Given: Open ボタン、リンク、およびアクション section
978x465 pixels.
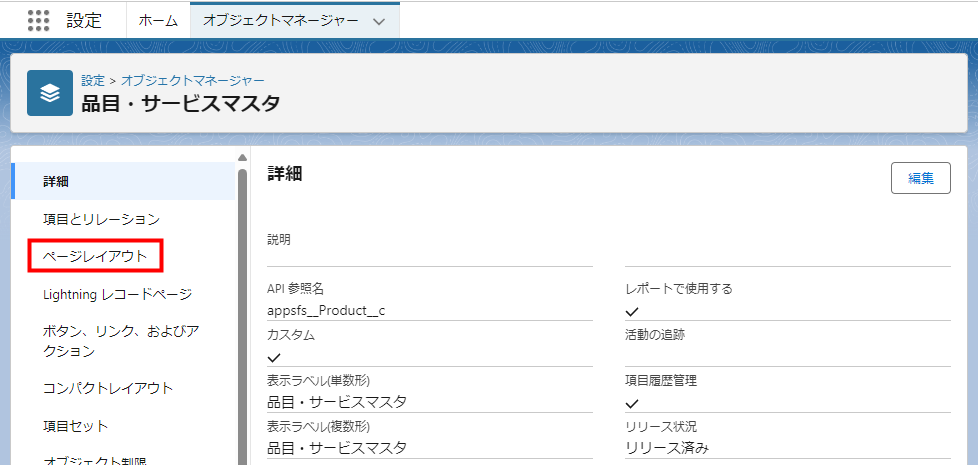Looking at the screenshot, I should click(121, 341).
